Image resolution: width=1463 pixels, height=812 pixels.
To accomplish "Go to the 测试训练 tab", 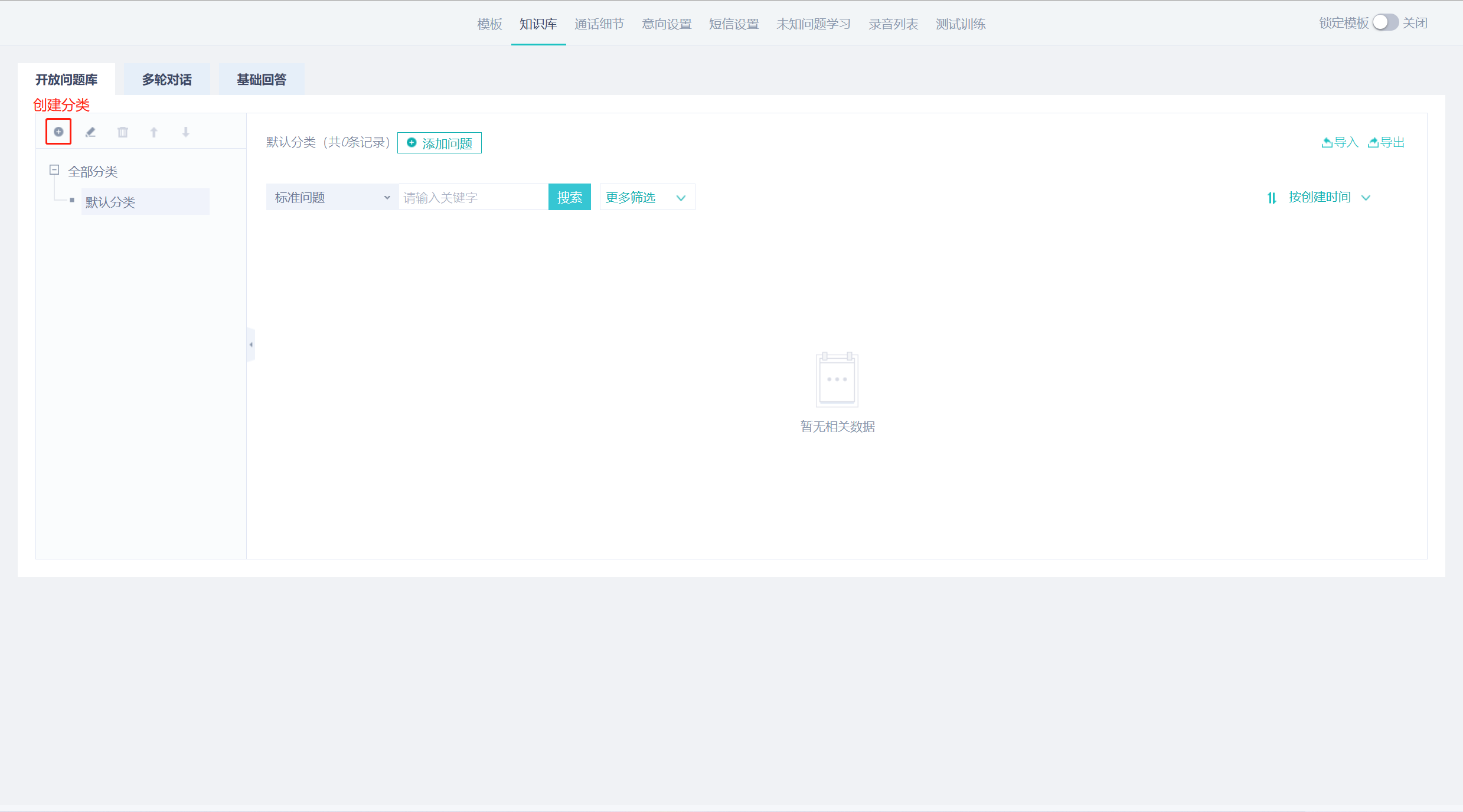I will [961, 24].
